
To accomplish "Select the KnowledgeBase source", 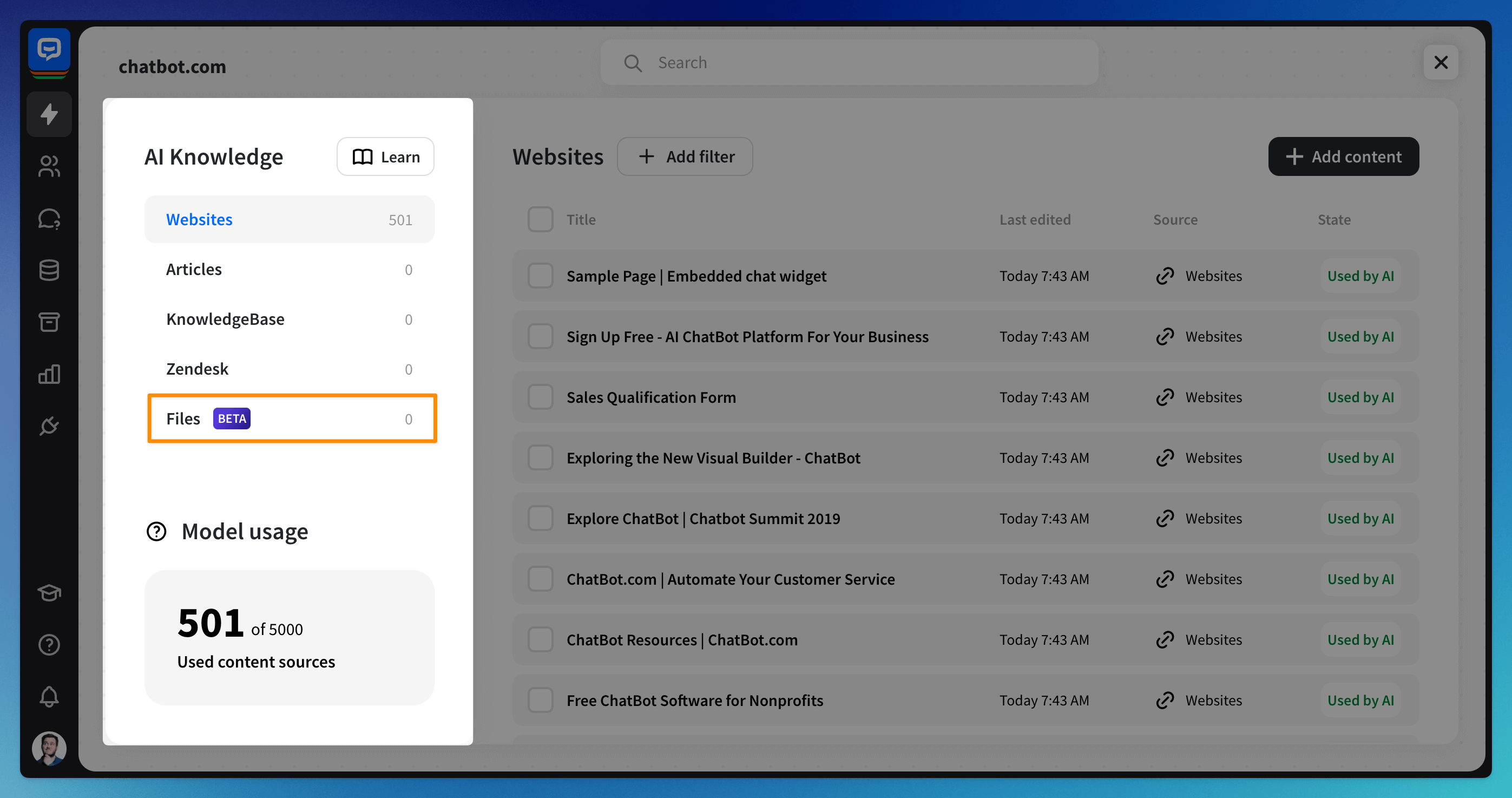I will [290, 319].
